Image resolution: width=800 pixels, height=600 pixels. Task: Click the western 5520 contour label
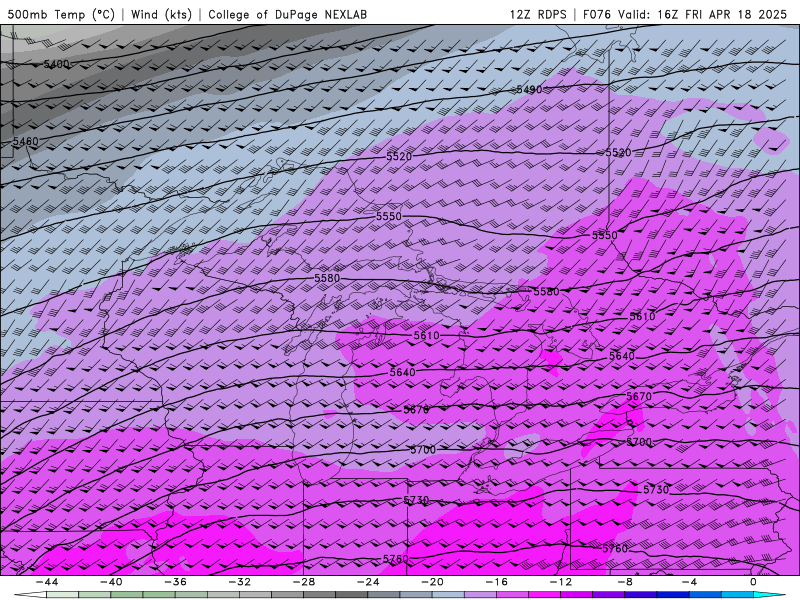point(399,157)
